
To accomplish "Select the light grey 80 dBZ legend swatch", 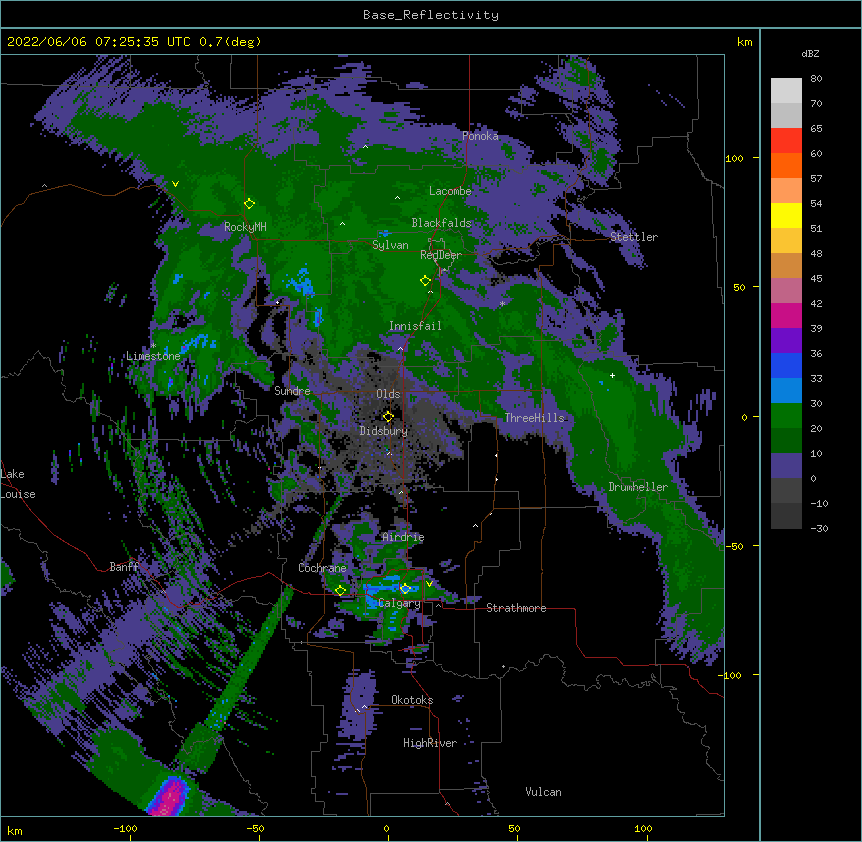I will click(786, 91).
